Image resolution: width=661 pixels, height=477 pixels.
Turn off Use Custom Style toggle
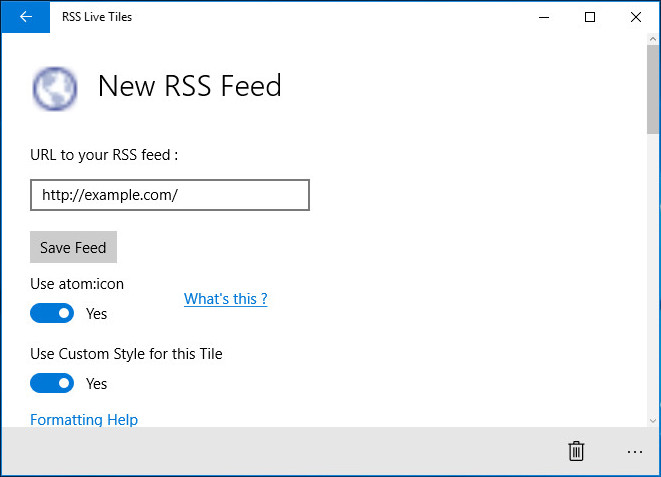pos(52,383)
